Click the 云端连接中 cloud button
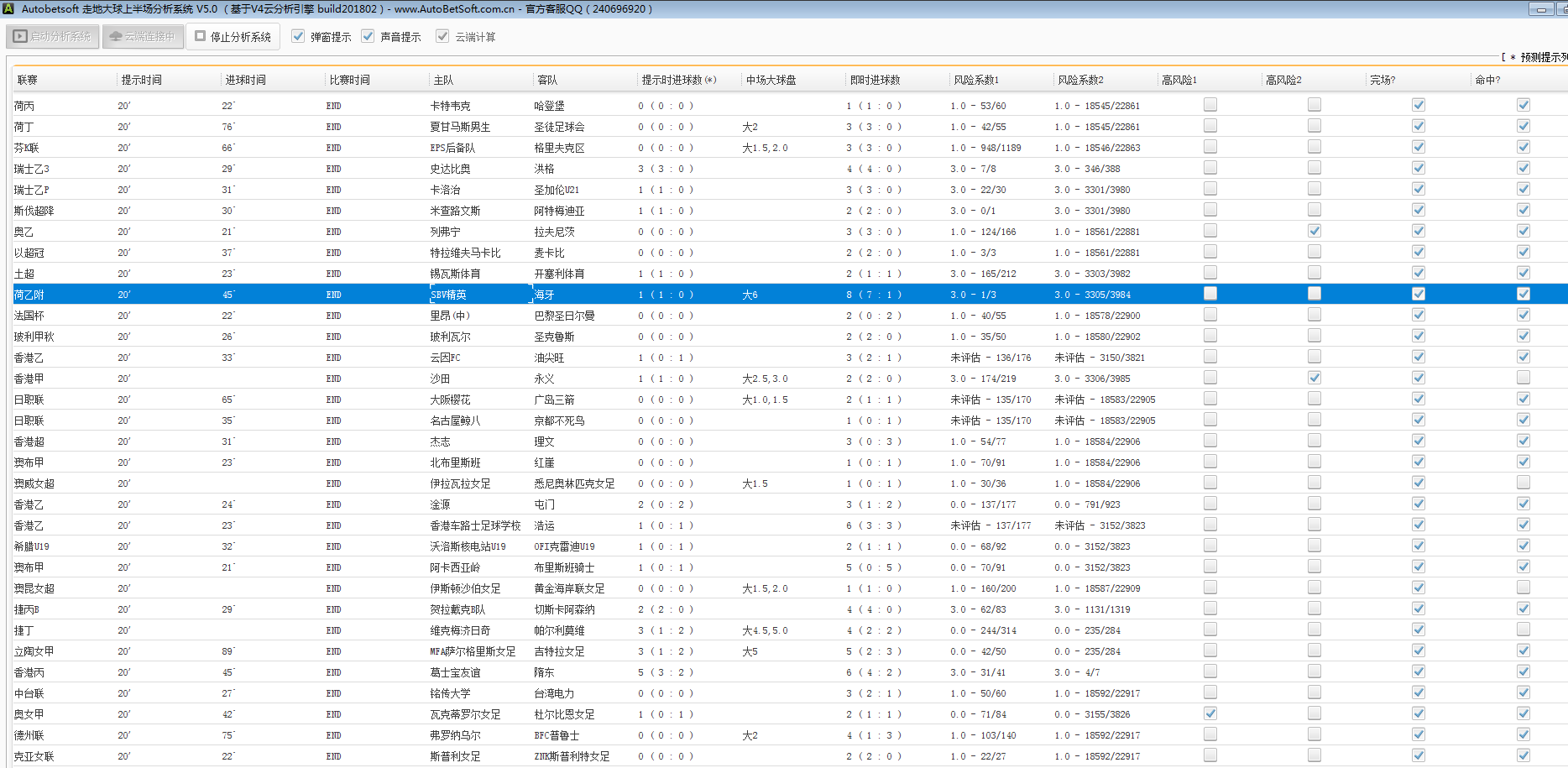Screen dimensions: 1568x768 pos(143,37)
